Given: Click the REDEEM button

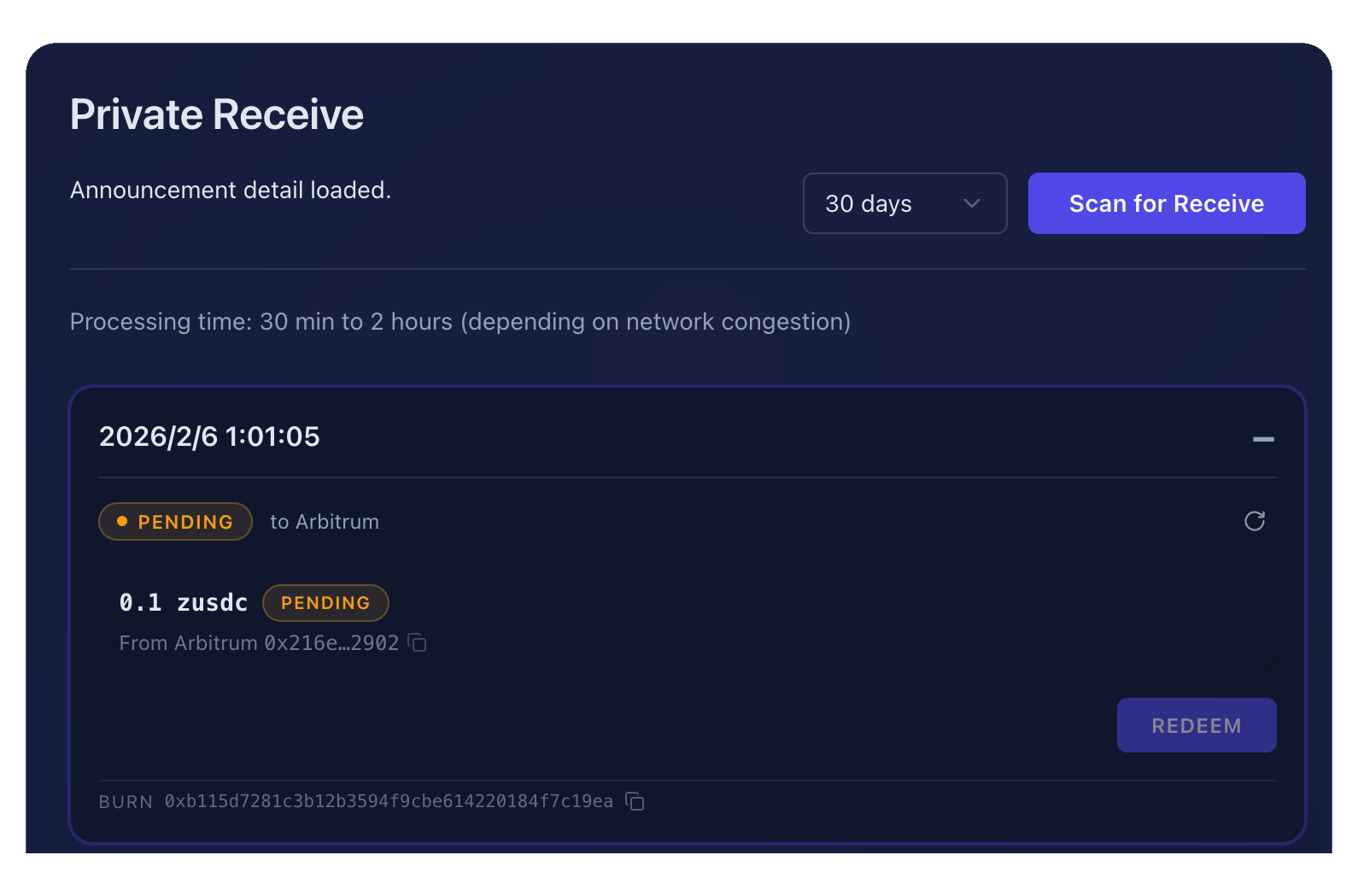Looking at the screenshot, I should tap(1196, 725).
